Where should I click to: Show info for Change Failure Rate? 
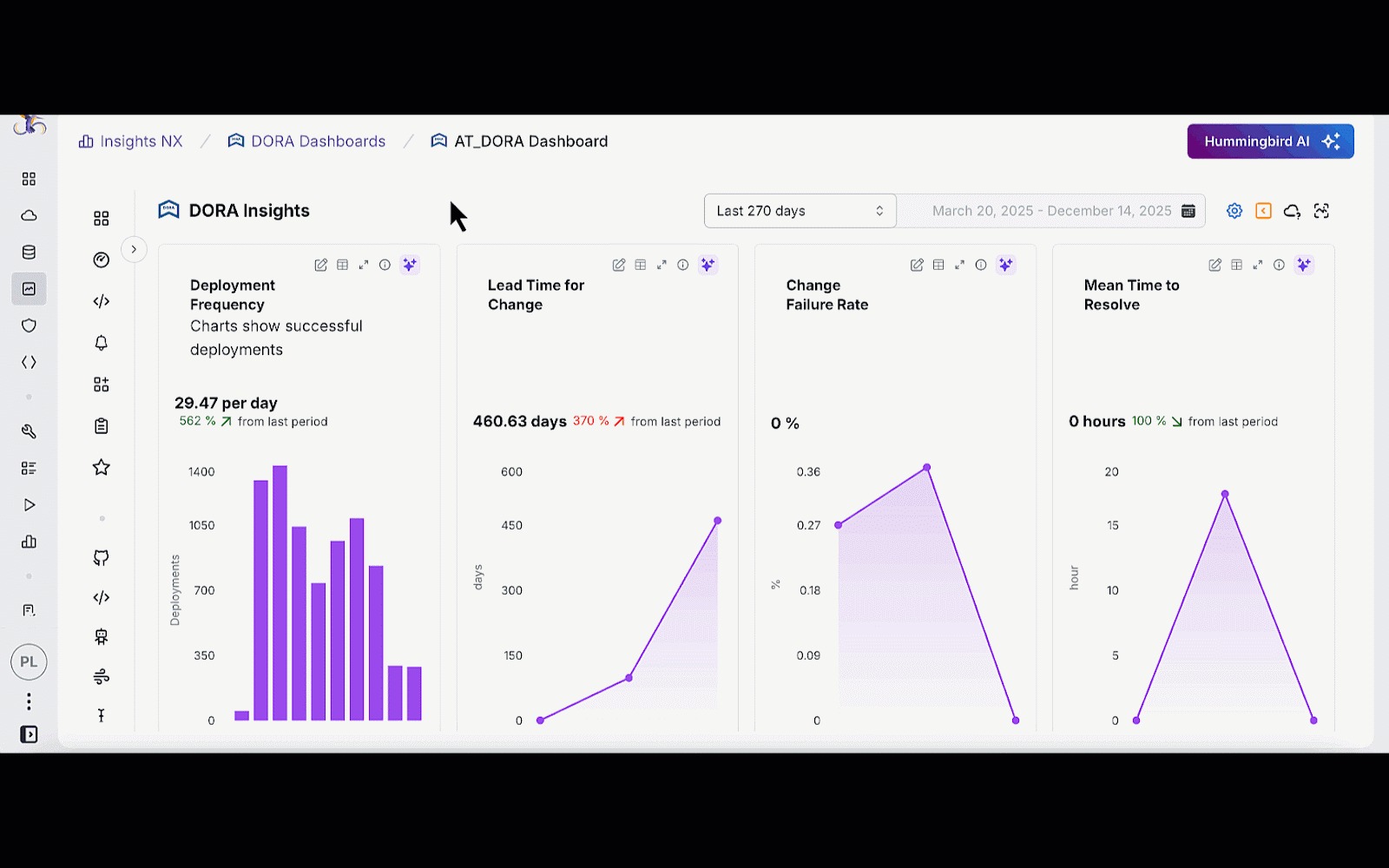click(981, 265)
